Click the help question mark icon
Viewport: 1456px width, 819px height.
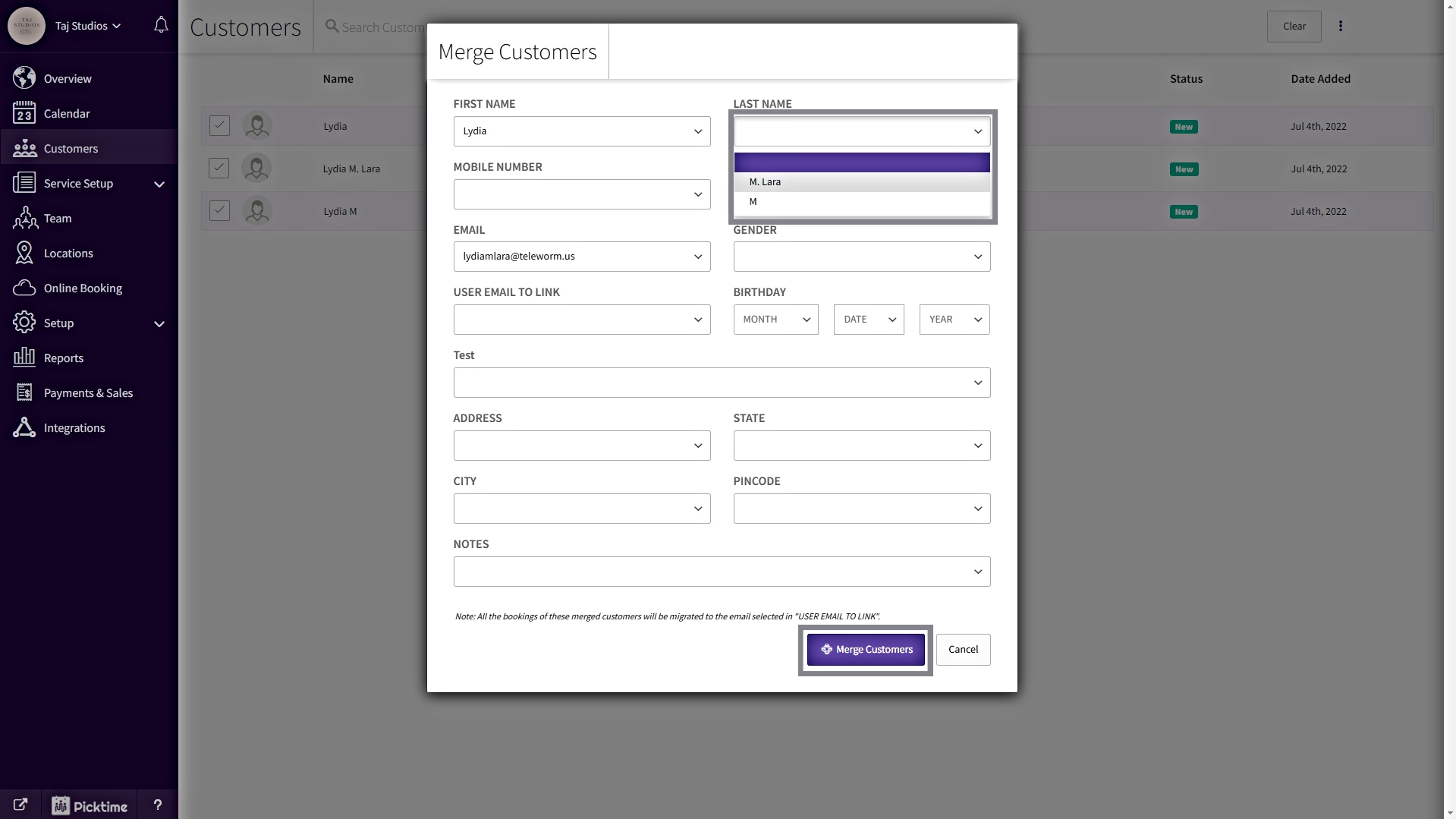point(157,805)
